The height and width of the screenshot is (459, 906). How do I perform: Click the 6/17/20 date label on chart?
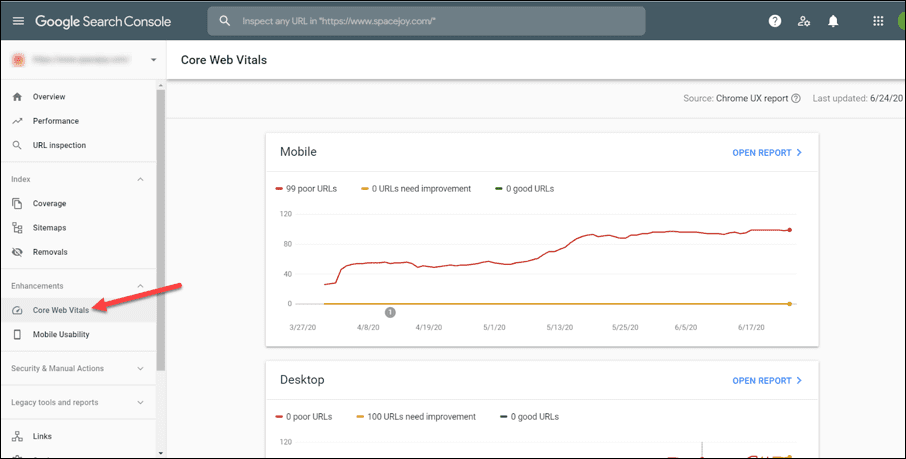(x=751, y=327)
